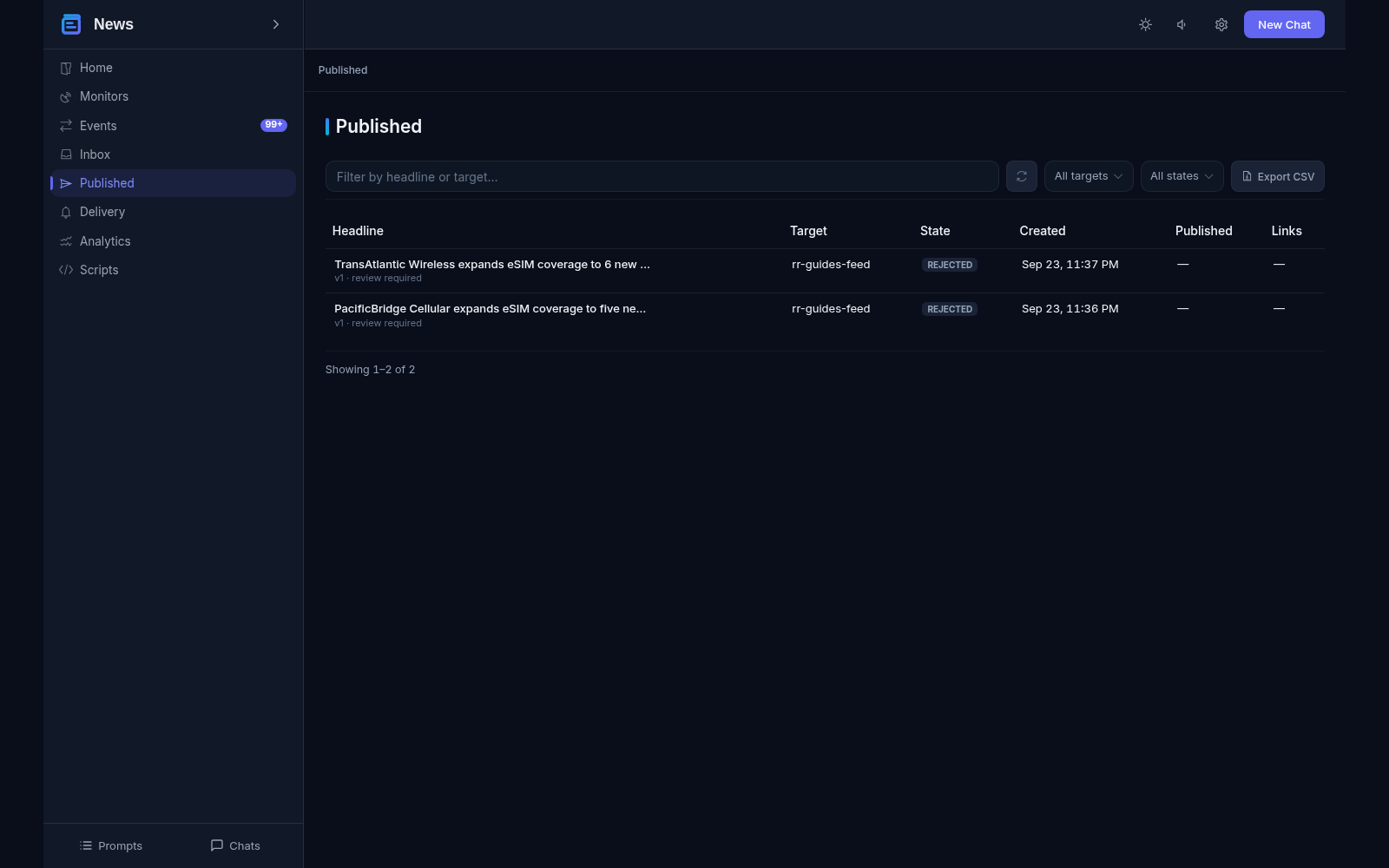This screenshot has width=1389, height=868.
Task: Click REJECTED badge for TransAtlantic Wireless
Action: [950, 265]
